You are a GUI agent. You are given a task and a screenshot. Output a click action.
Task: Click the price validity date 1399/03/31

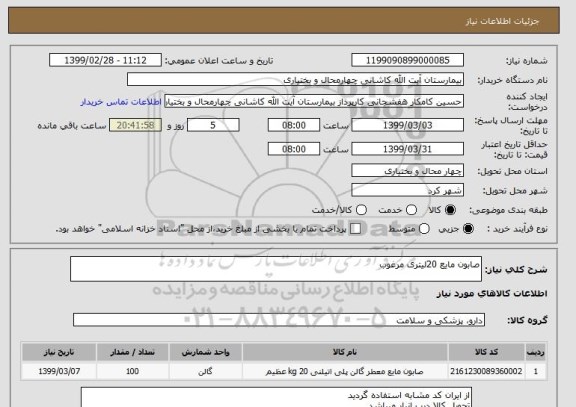pos(407,149)
